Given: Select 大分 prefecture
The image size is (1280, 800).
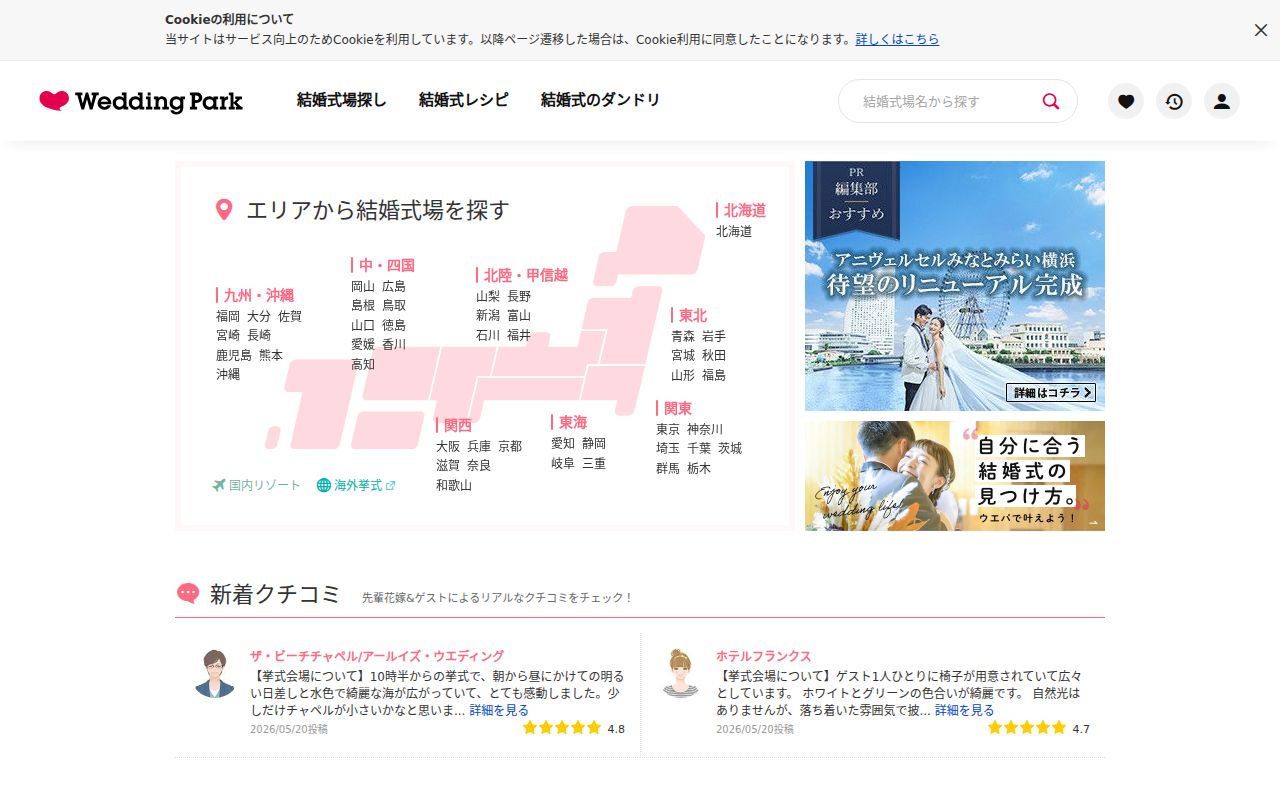Looking at the screenshot, I should click(x=259, y=316).
